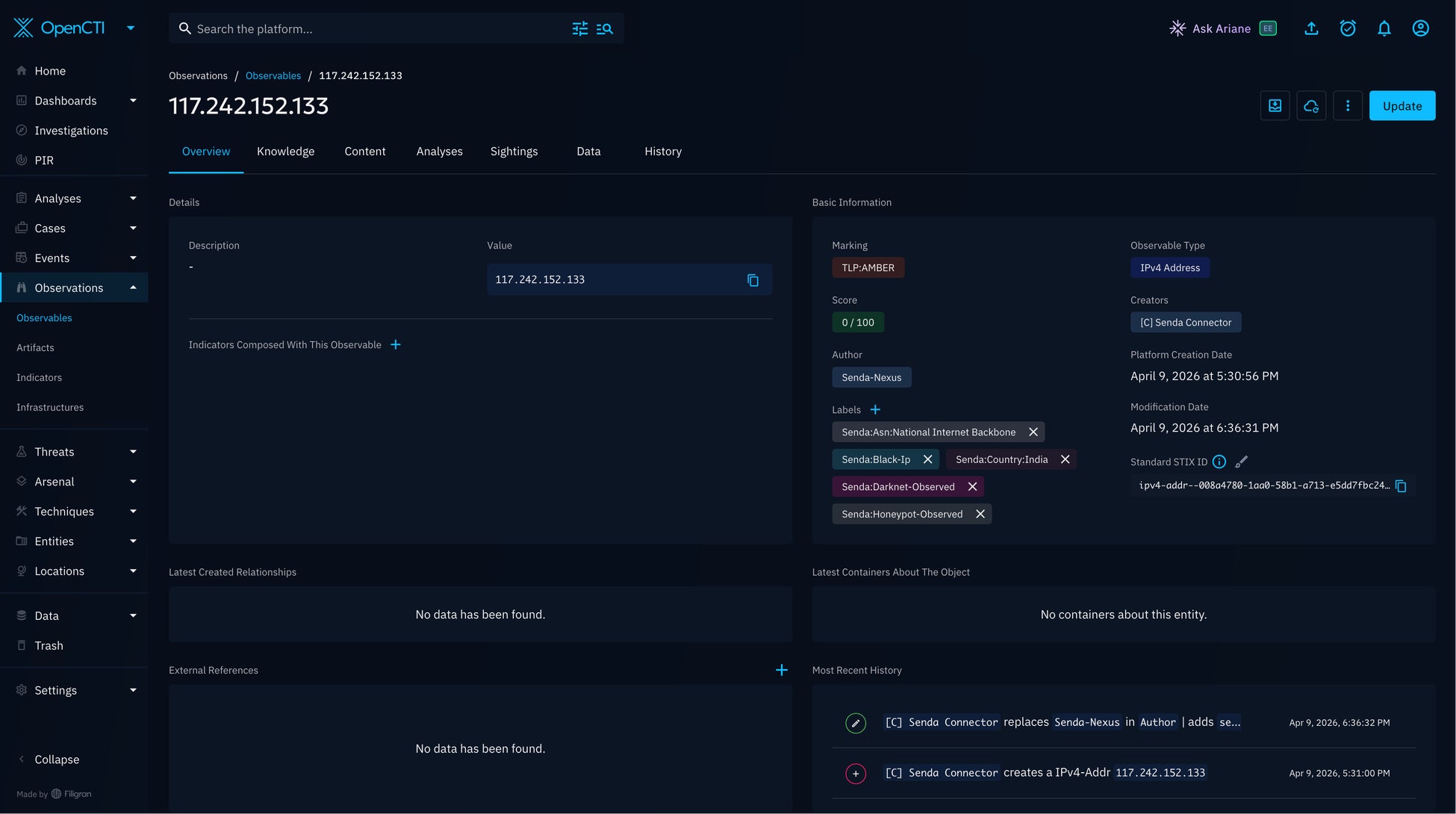
Task: Add a new label with plus icon
Action: pos(875,410)
